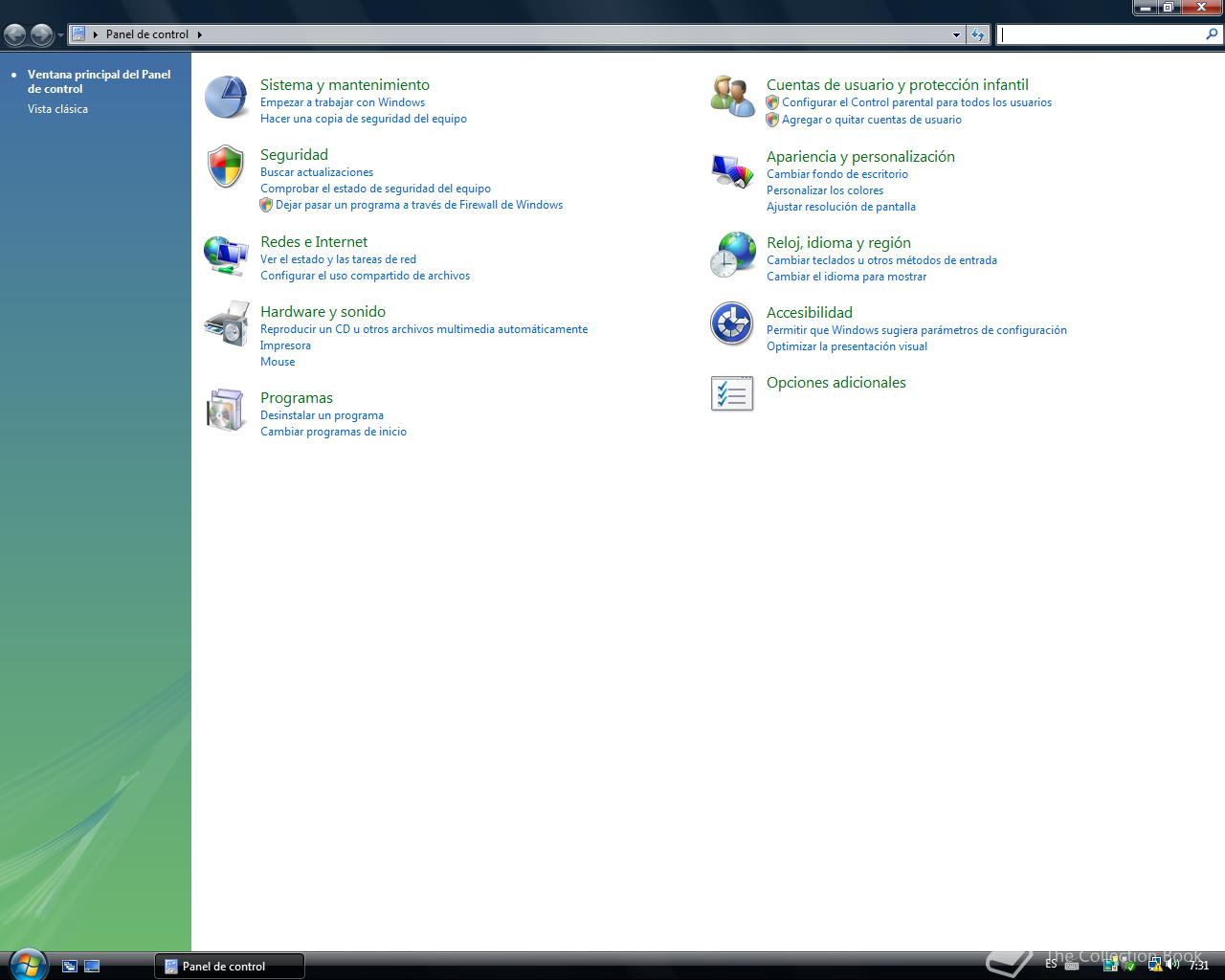This screenshot has height=980, width=1225.
Task: Click the Reloj, idioma y región clock icon
Action: pyautogui.click(x=732, y=256)
